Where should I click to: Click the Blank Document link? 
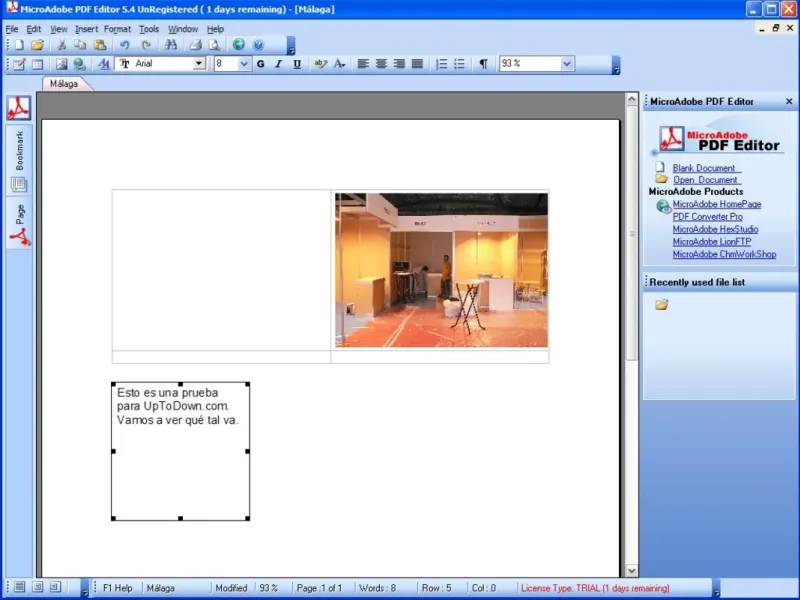point(704,168)
